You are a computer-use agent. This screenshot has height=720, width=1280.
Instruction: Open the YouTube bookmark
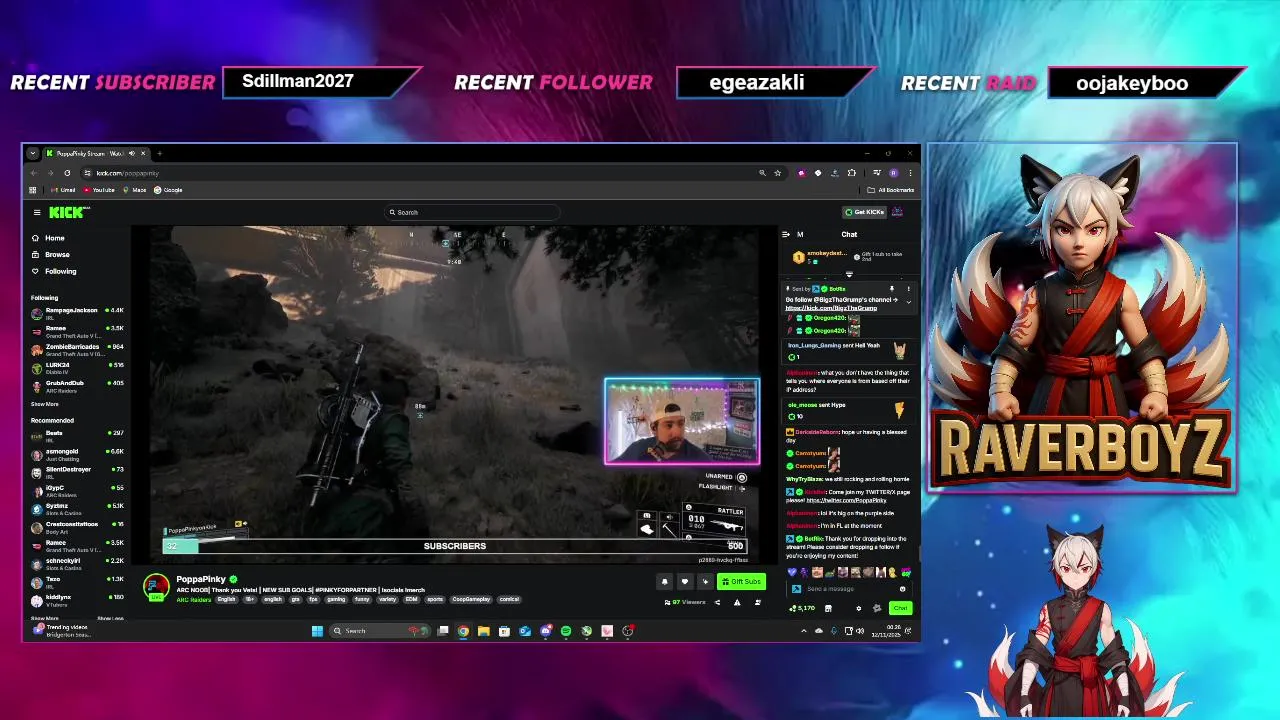click(x=98, y=190)
